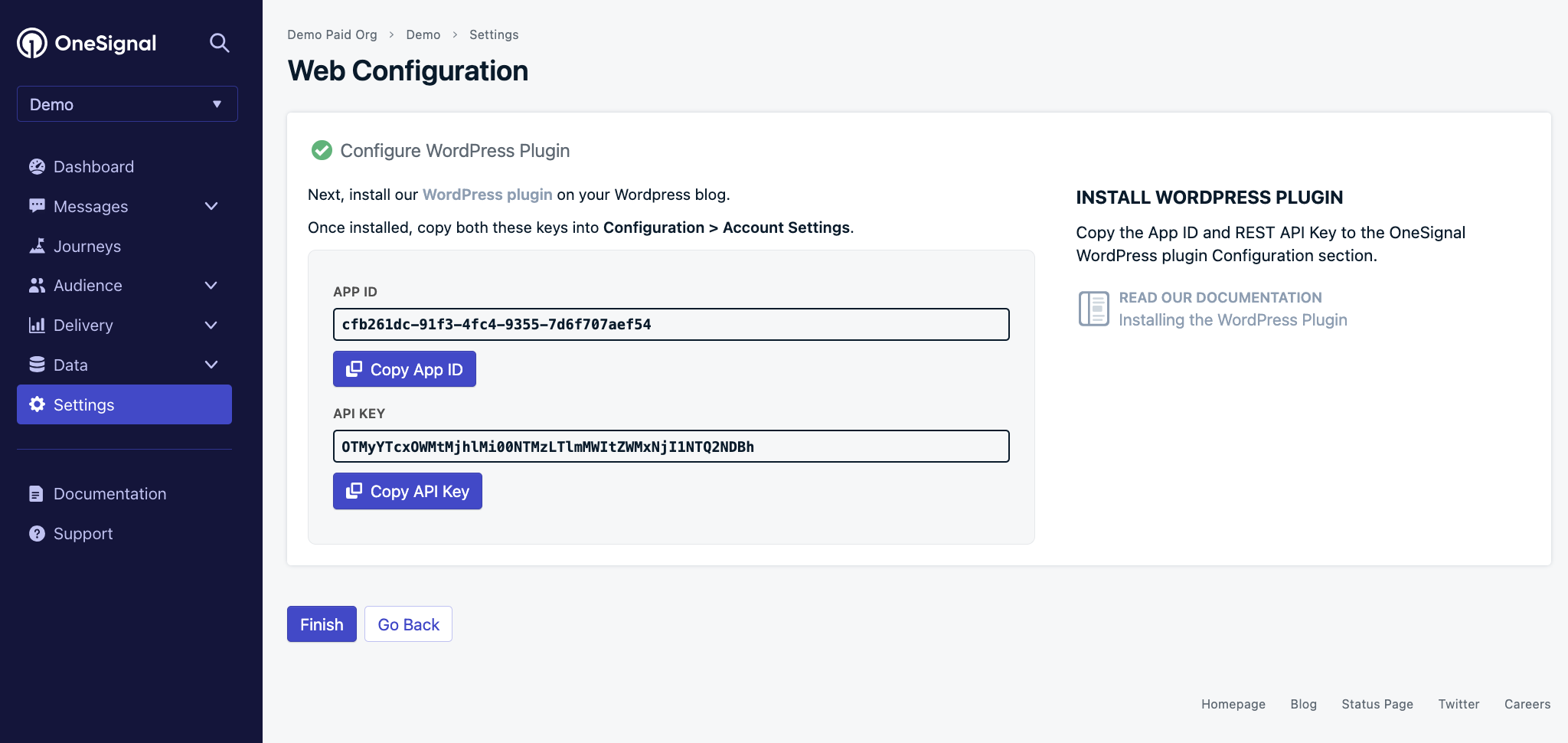Click the Go Back button

[408, 624]
